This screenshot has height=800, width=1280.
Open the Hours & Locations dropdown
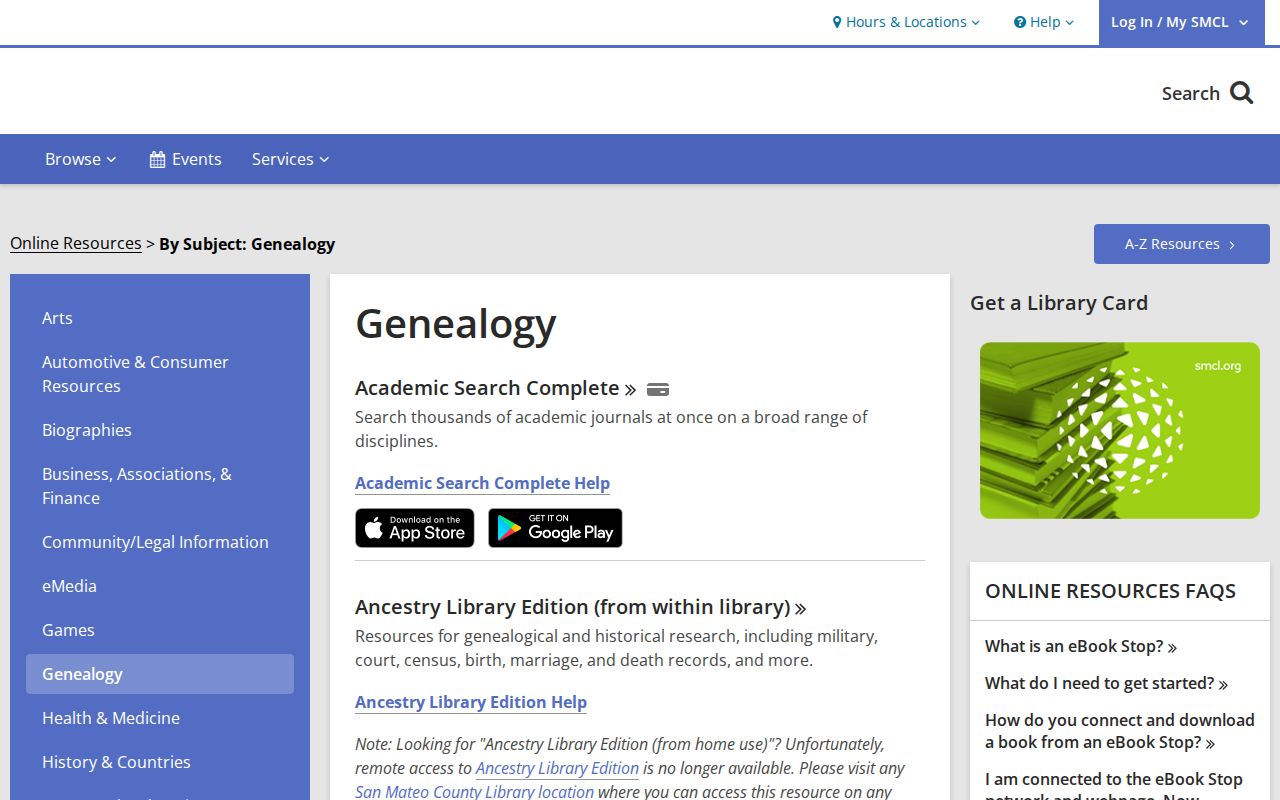pyautogui.click(x=906, y=22)
